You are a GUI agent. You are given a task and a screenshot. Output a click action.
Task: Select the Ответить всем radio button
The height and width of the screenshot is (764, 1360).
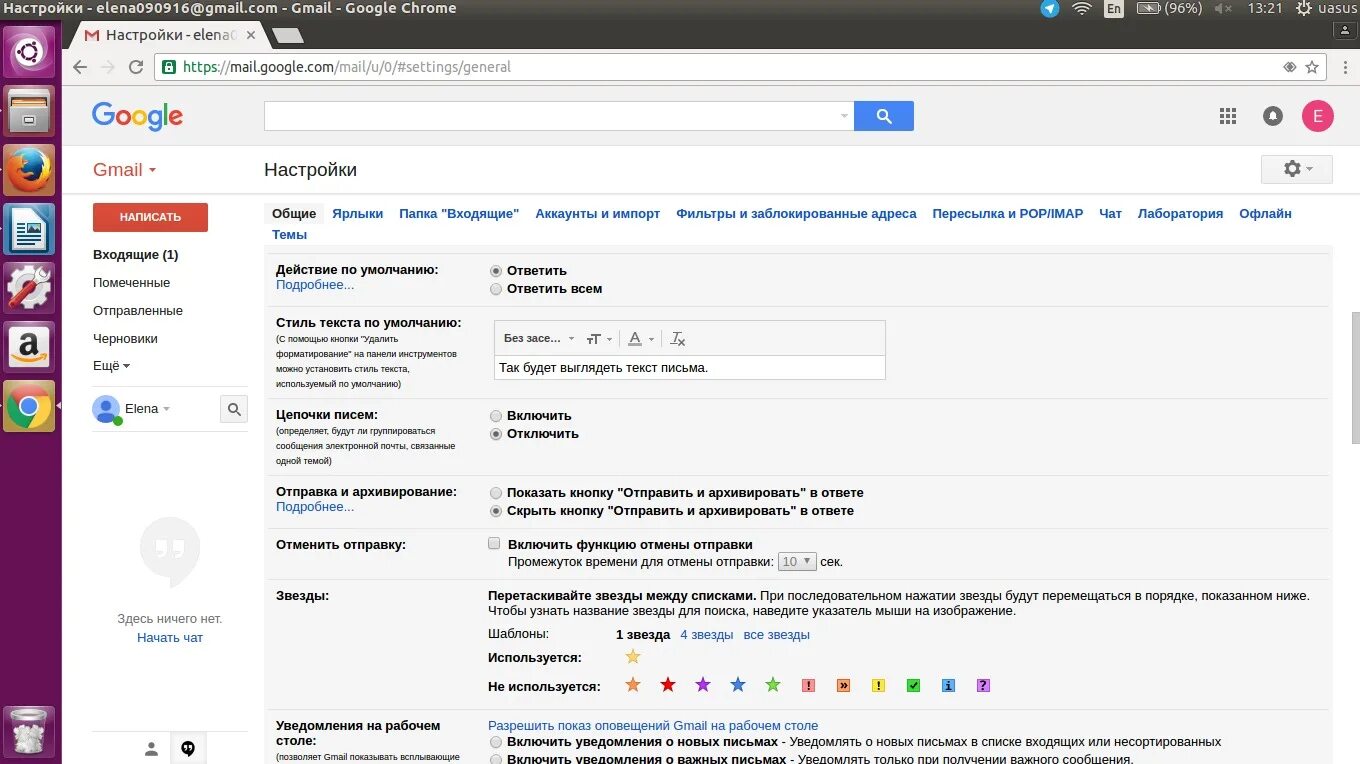(496, 289)
